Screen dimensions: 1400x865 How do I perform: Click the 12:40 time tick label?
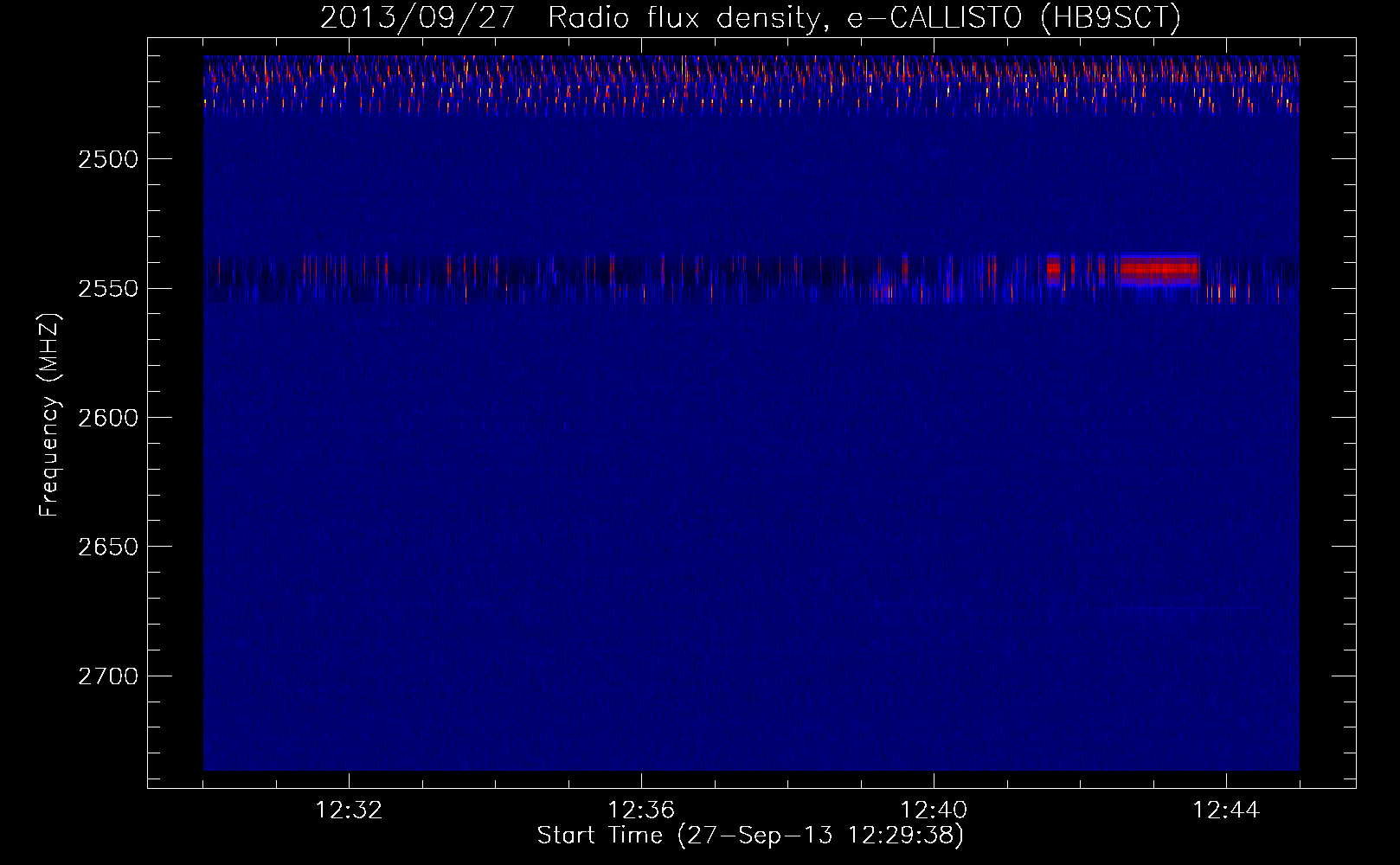point(934,811)
